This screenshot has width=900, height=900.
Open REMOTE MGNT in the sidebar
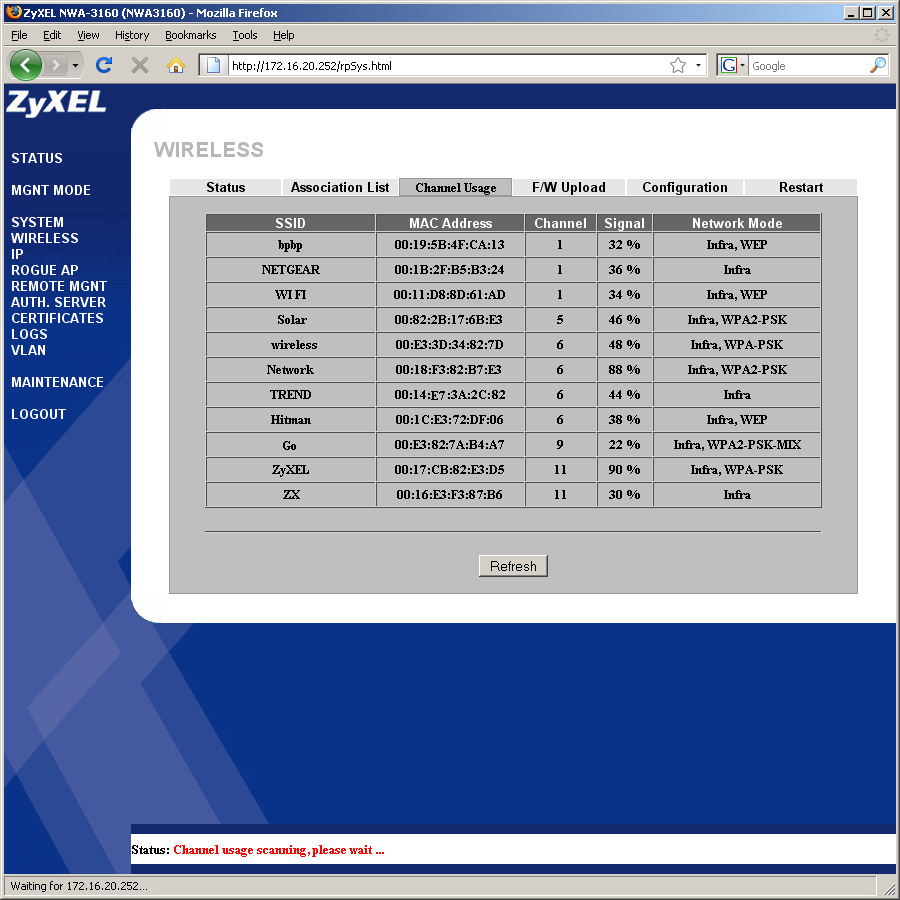pyautogui.click(x=59, y=286)
